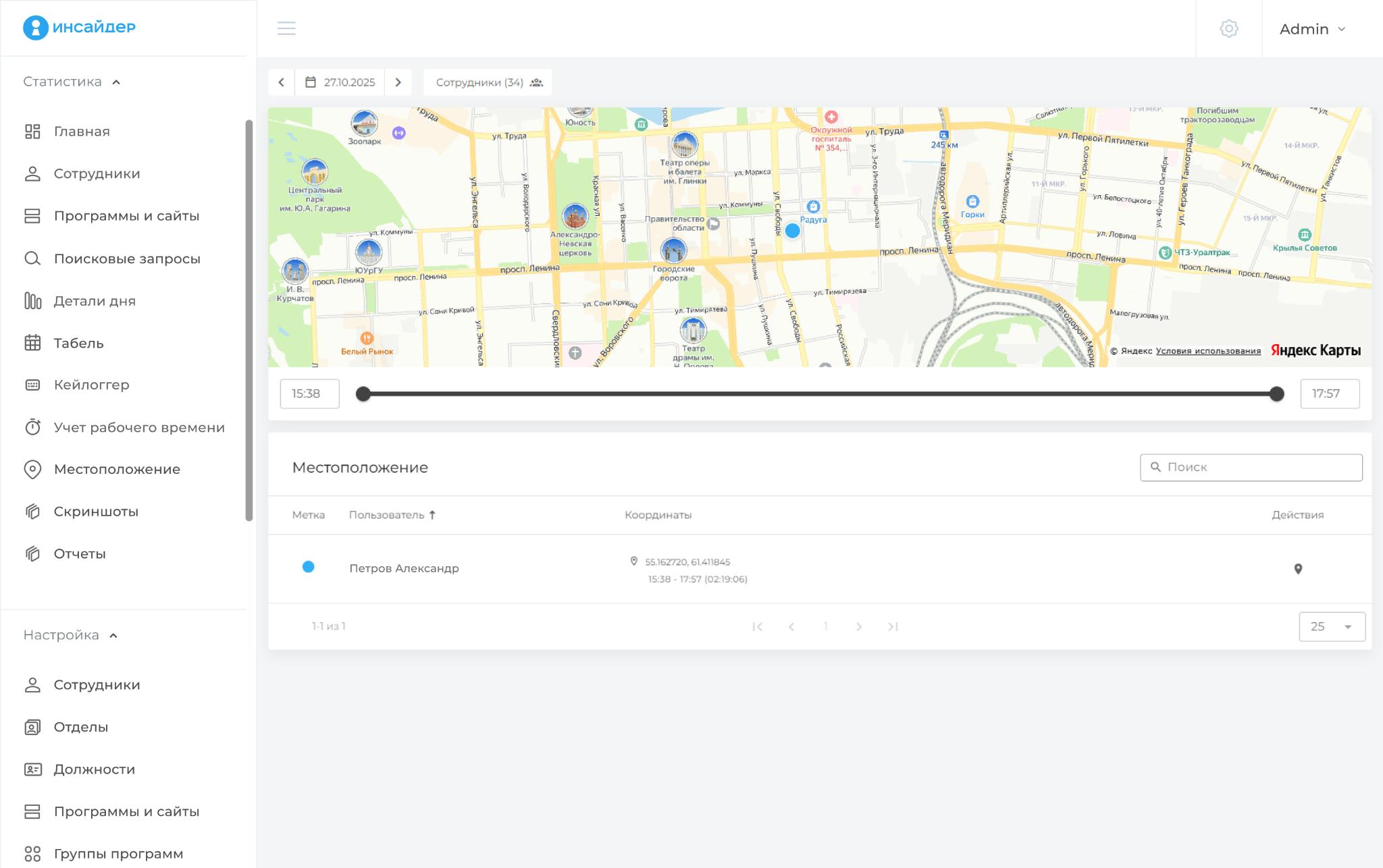Open Условия использования link on map
This screenshot has width=1383, height=868.
pos(1207,351)
